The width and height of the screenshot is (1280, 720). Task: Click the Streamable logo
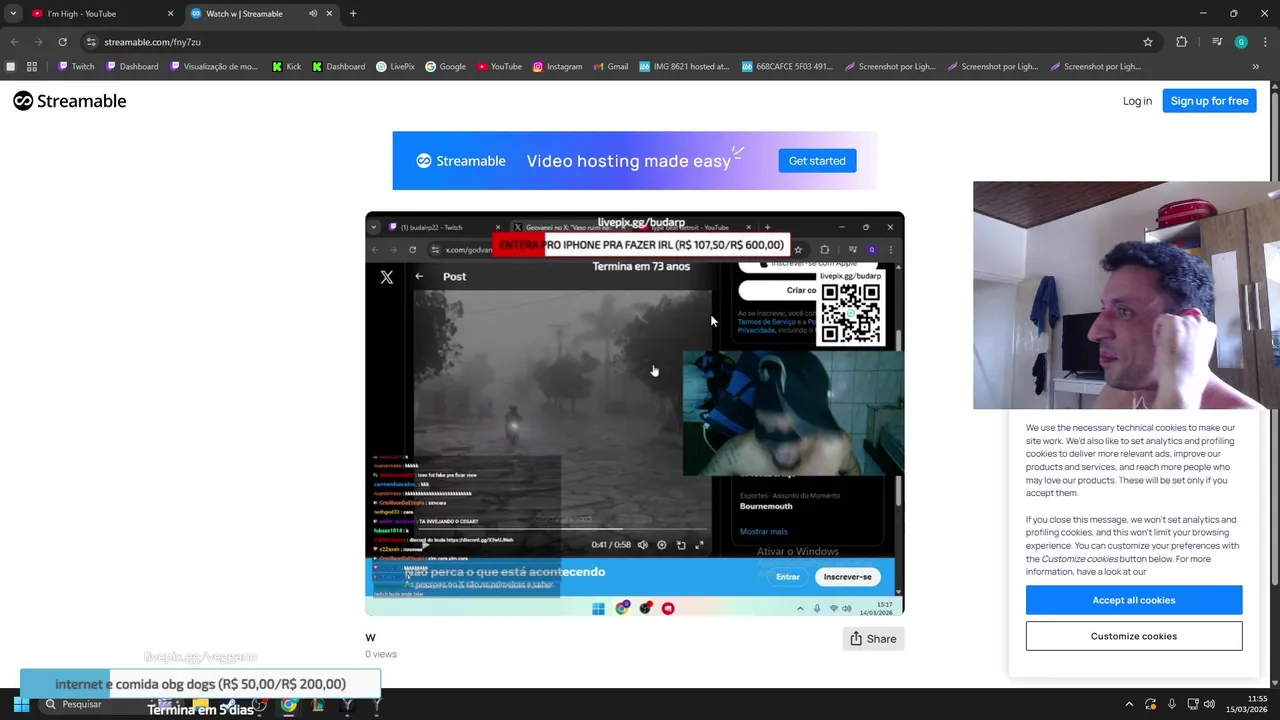[x=70, y=101]
